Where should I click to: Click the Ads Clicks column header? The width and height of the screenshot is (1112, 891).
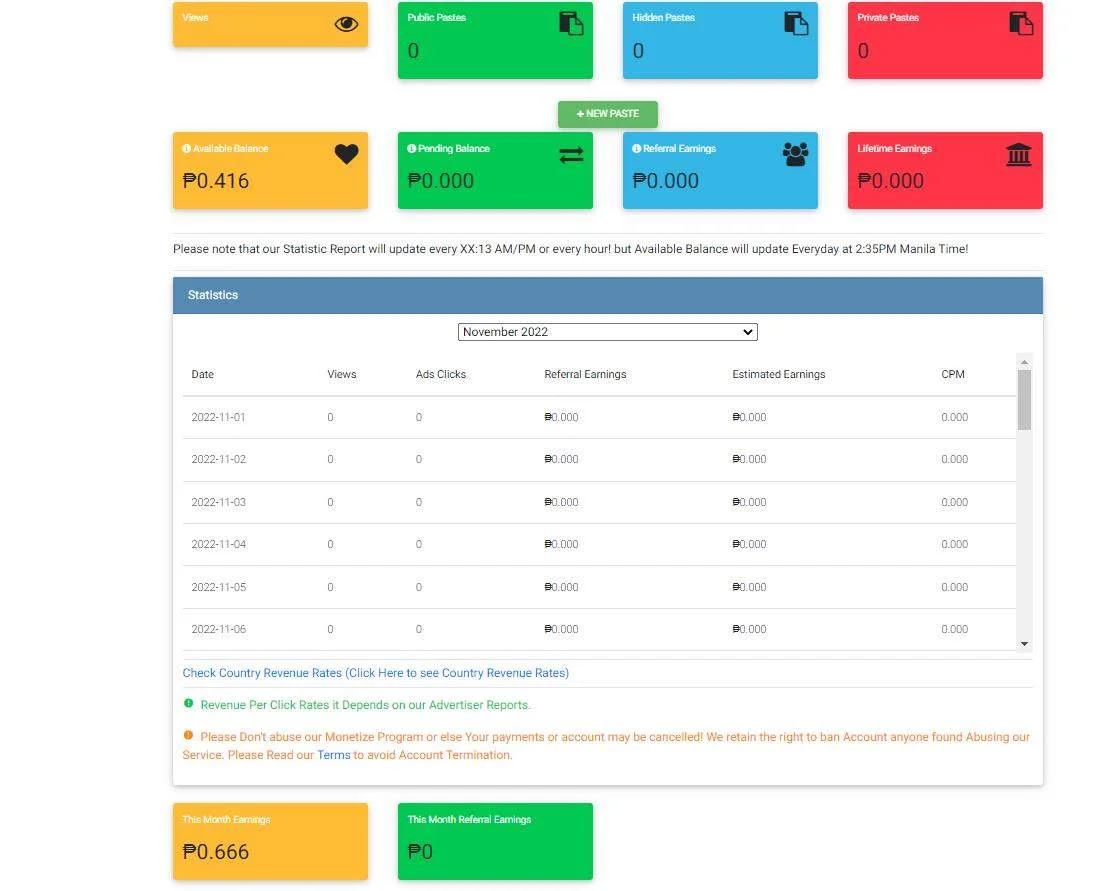[x=441, y=374]
